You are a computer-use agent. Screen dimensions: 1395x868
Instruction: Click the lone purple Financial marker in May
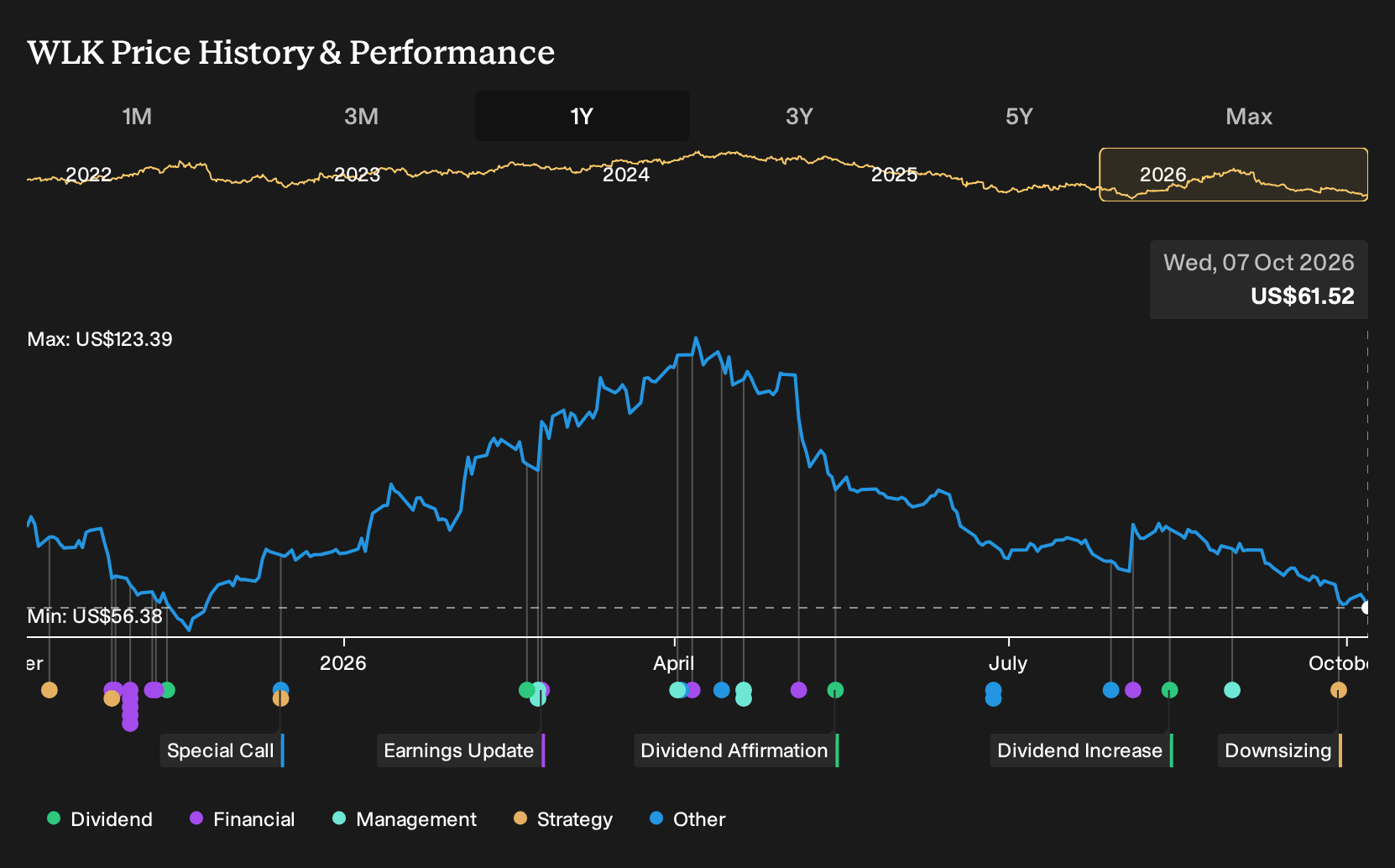click(x=798, y=690)
